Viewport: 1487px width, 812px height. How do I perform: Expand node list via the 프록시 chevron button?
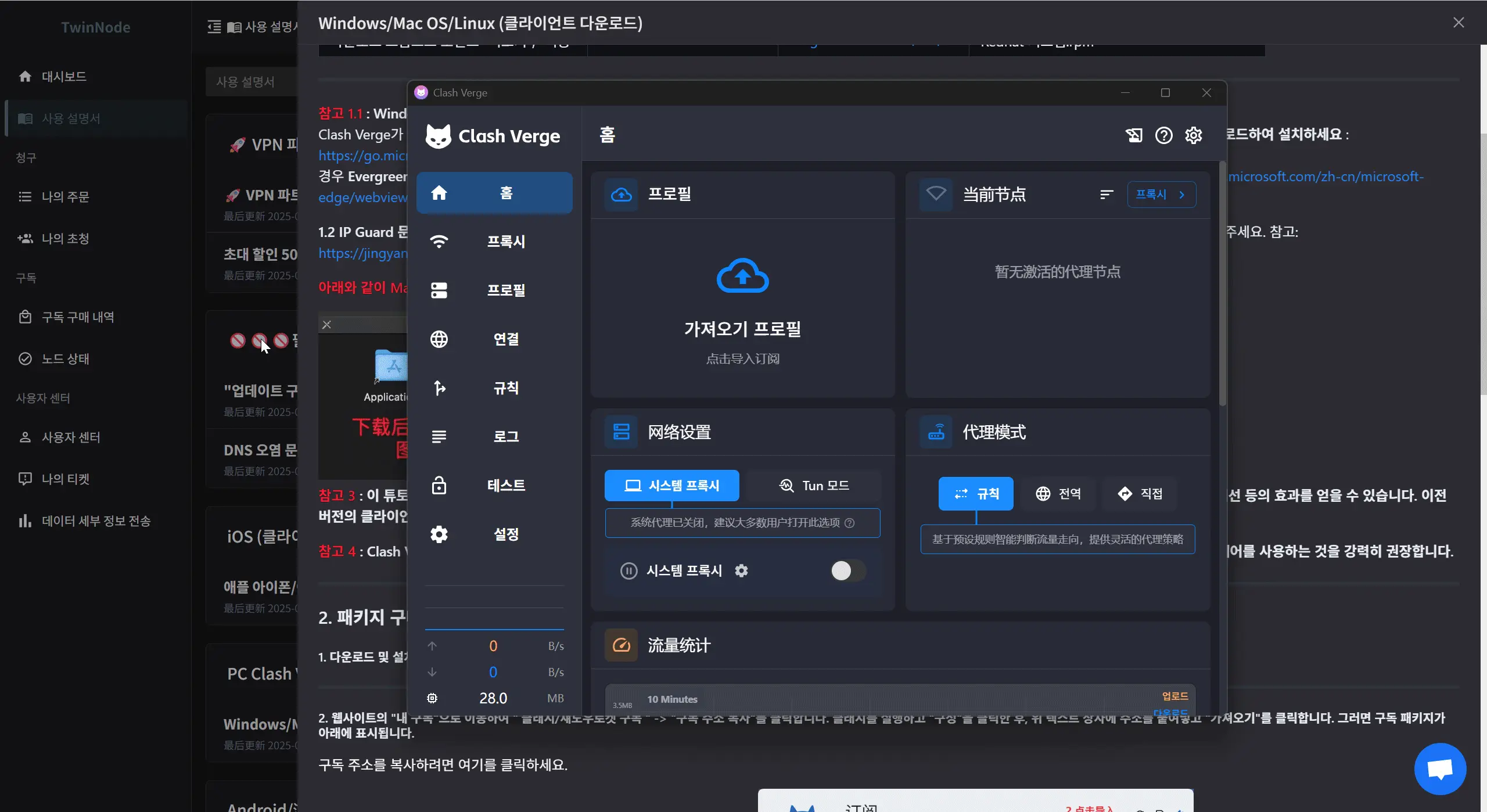[1161, 195]
